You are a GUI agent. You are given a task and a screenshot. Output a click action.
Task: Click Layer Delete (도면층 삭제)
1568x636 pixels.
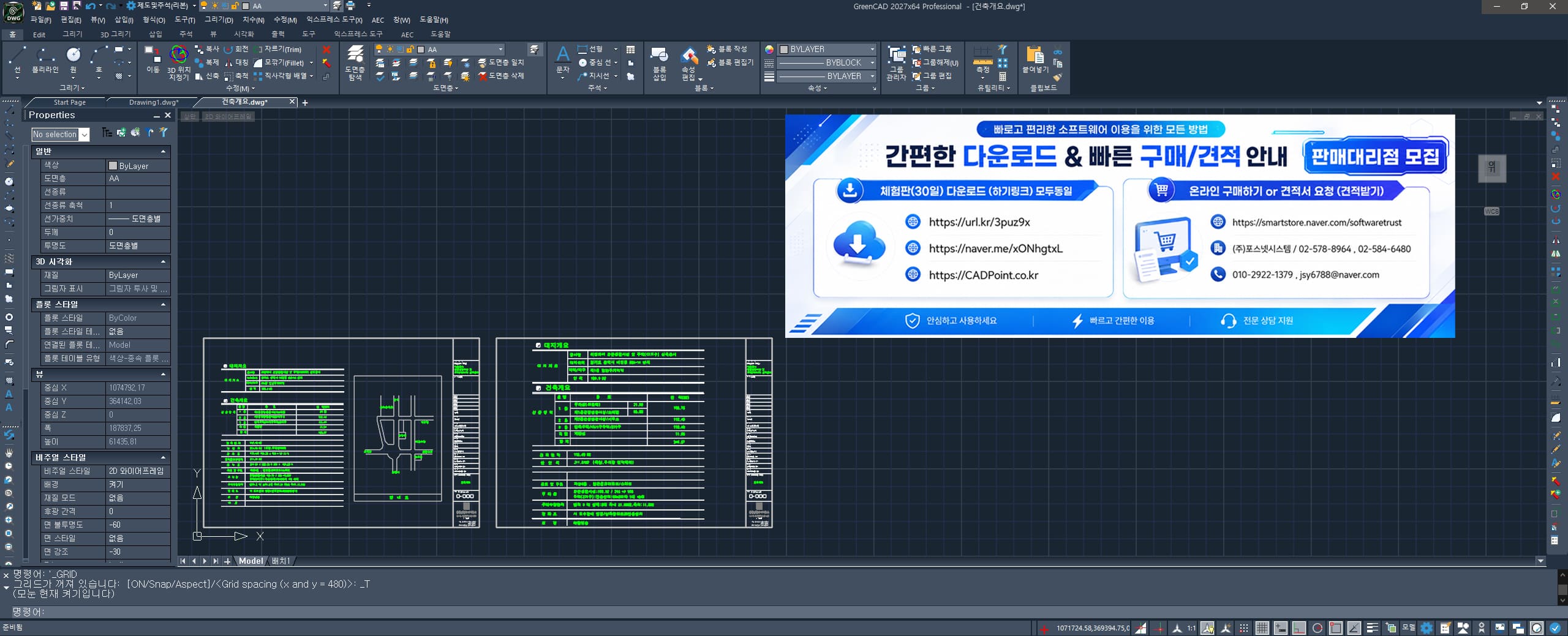pos(501,76)
